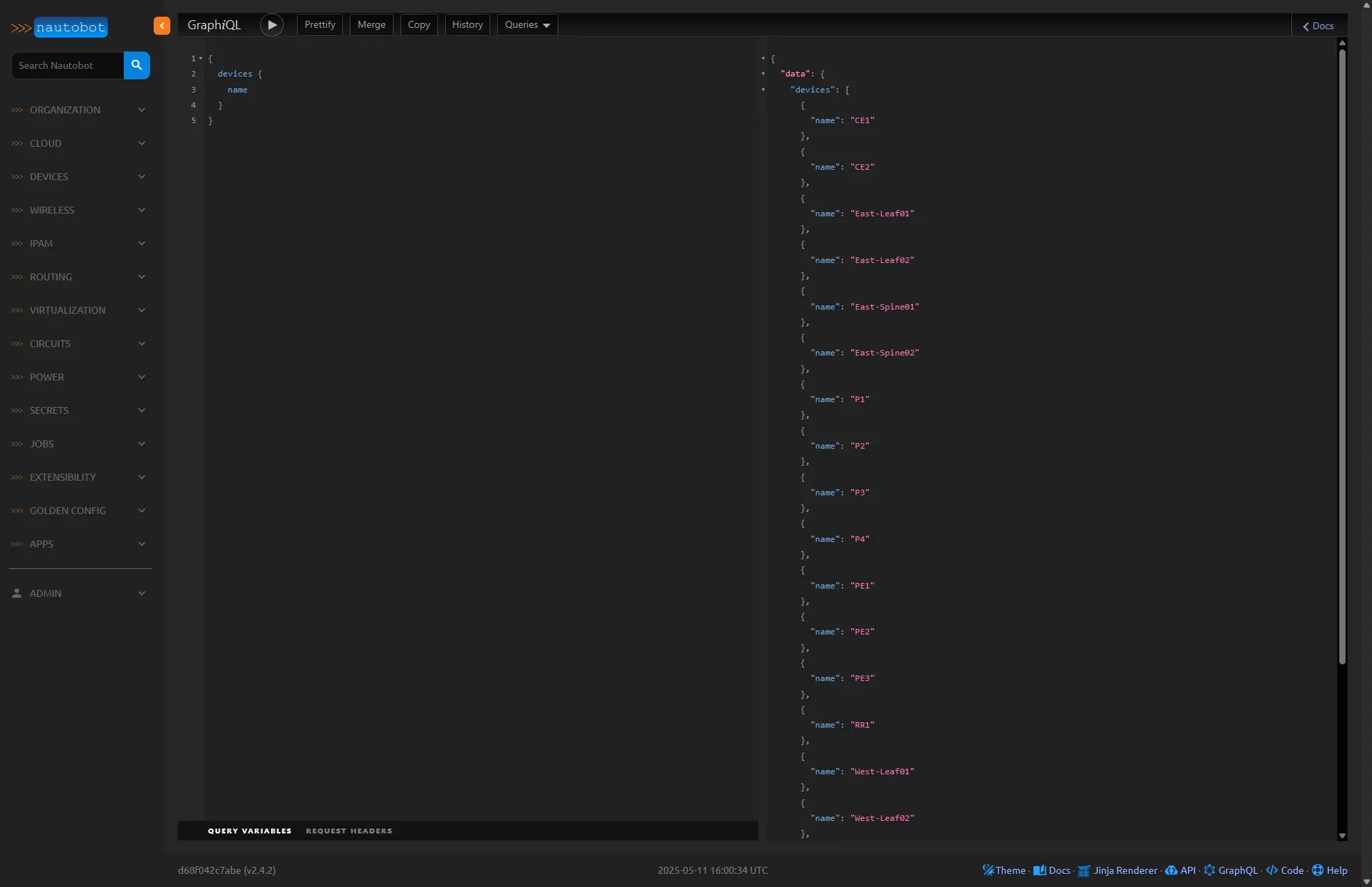The height and width of the screenshot is (887, 1372).
Task: Switch to the Request Headers tab
Action: click(x=349, y=831)
